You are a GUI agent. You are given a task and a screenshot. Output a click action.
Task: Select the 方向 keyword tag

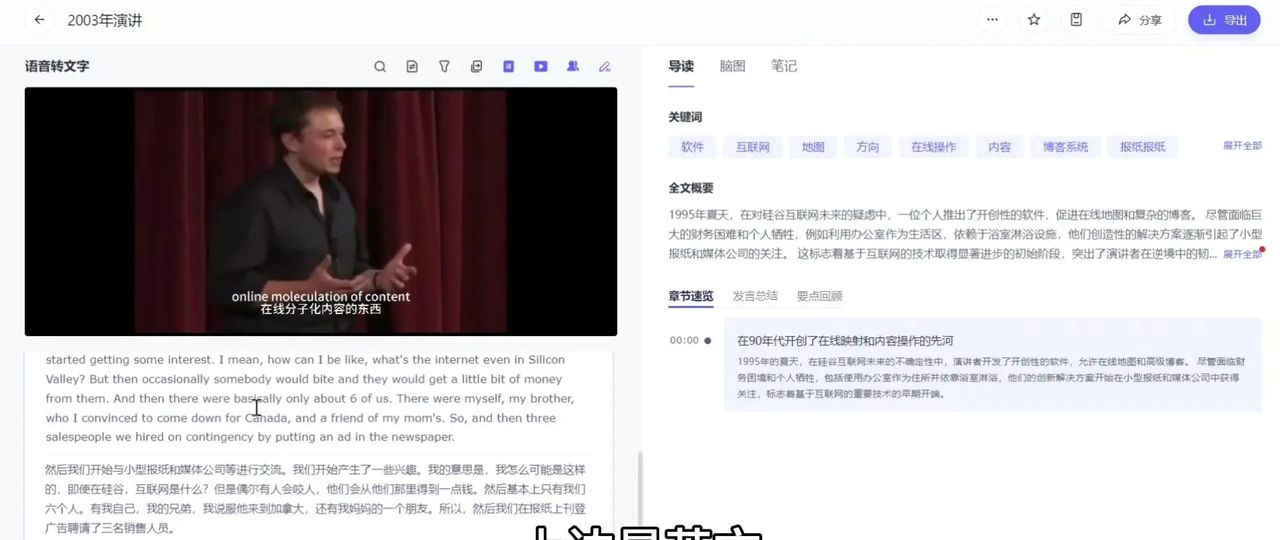pyautogui.click(x=867, y=147)
